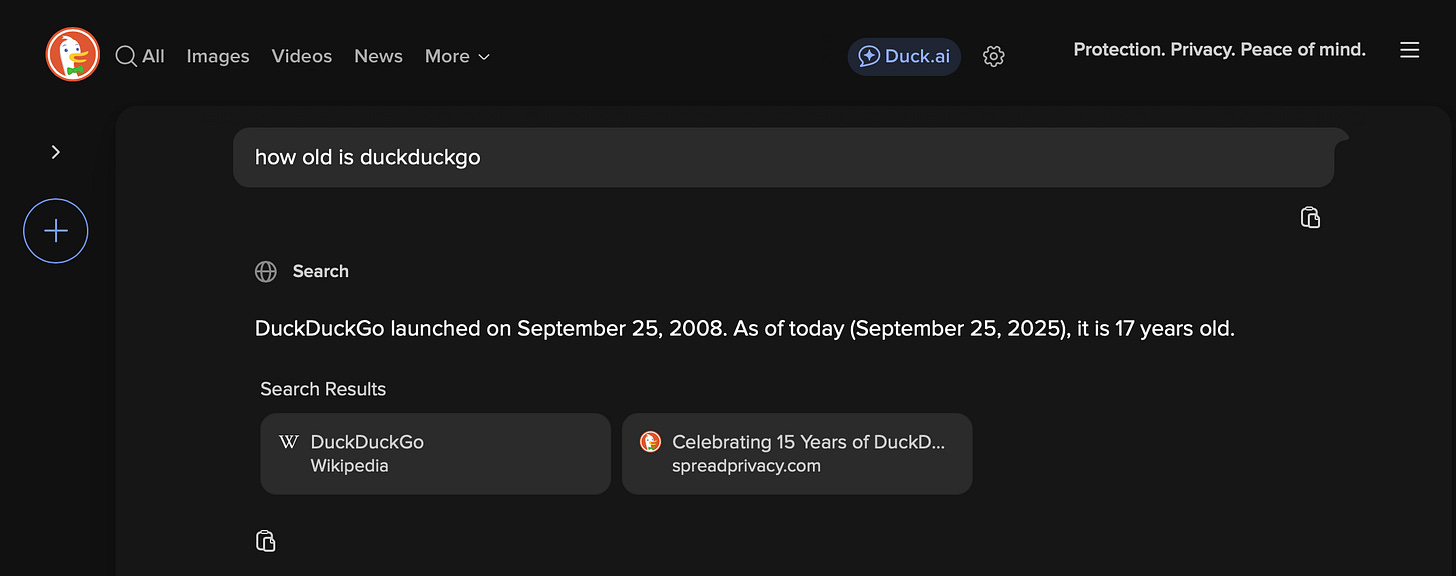The height and width of the screenshot is (576, 1456).
Task: Open the hamburger menu
Action: [1409, 50]
